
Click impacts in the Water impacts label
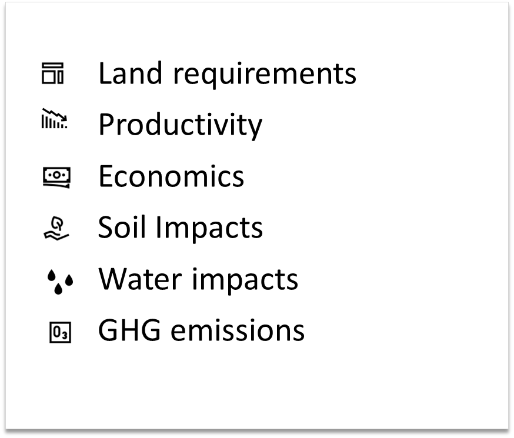tap(245, 281)
